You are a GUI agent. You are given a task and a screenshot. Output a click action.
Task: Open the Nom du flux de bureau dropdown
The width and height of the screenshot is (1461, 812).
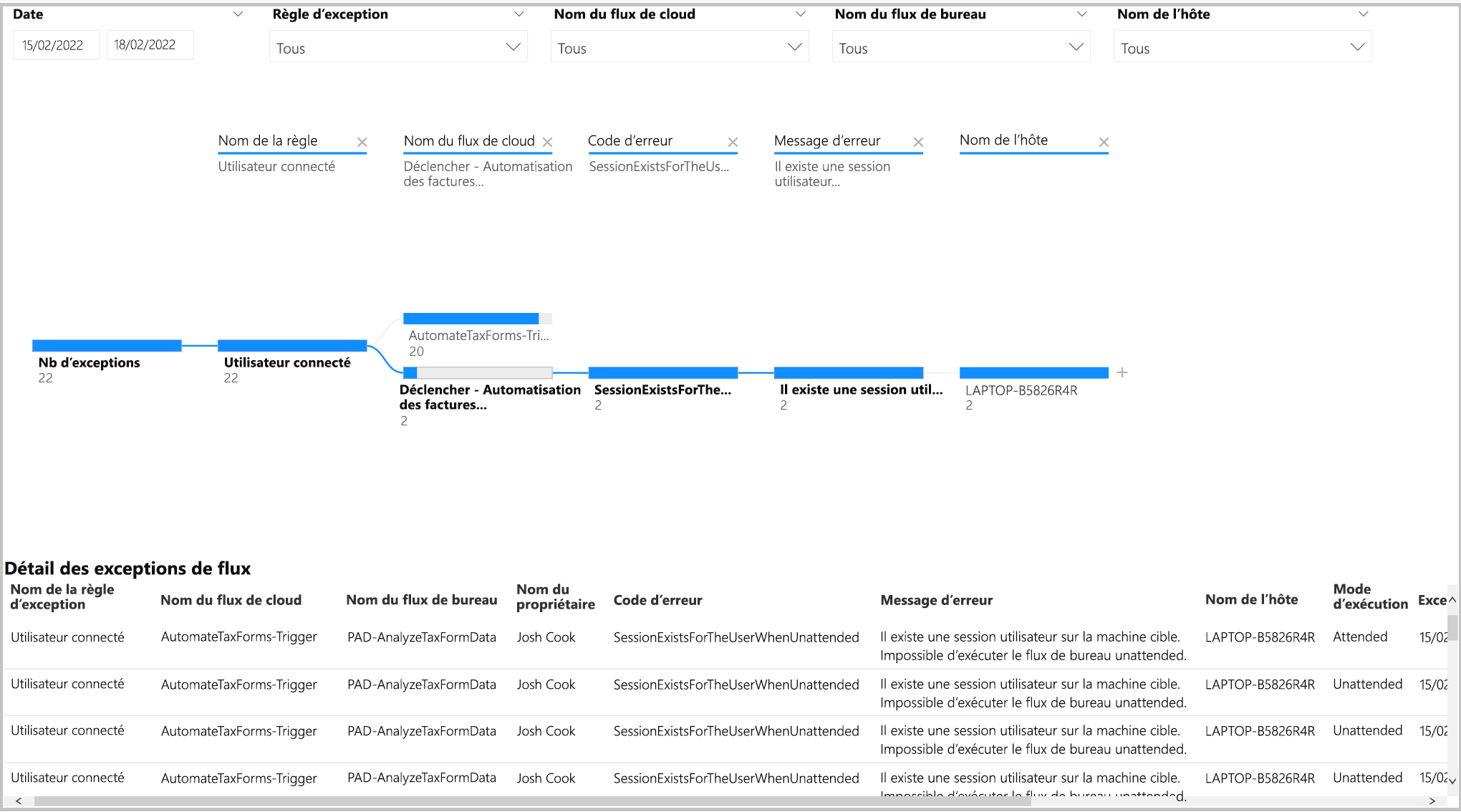tap(960, 47)
